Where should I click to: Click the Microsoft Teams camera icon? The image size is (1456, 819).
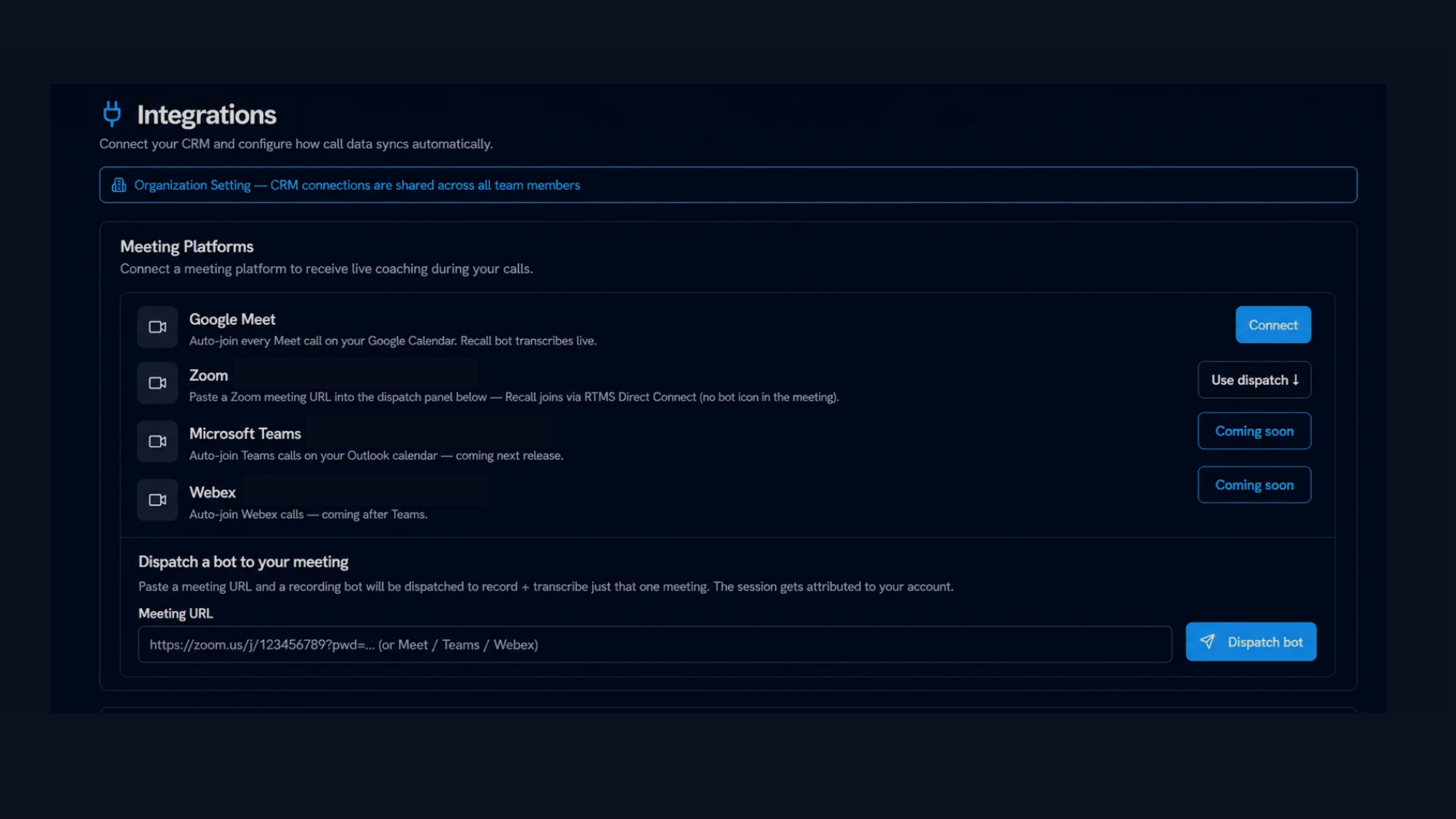(x=158, y=441)
